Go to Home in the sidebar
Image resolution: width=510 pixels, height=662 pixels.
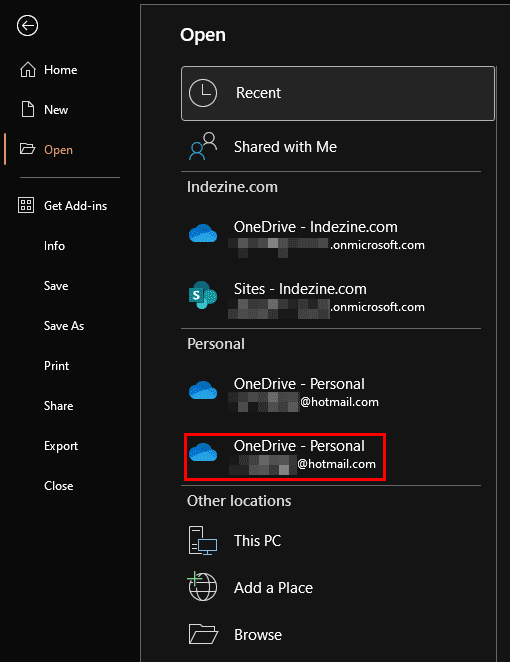pos(61,70)
